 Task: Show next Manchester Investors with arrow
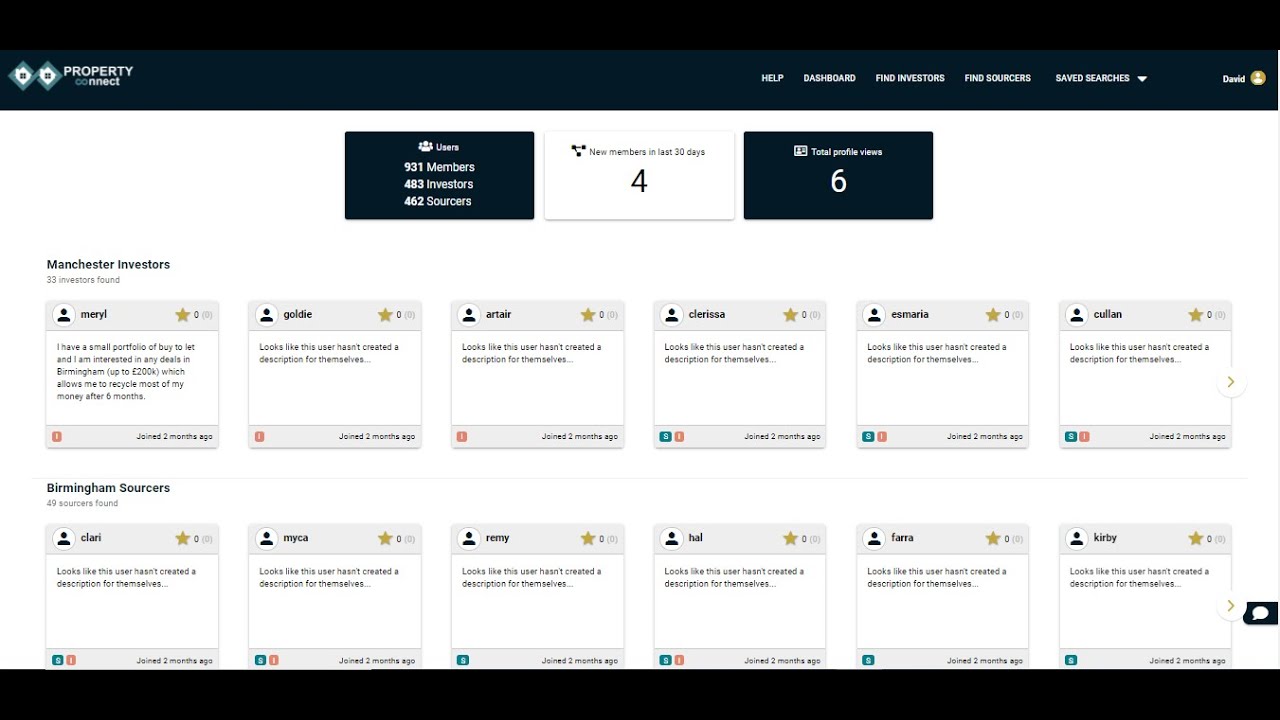(1231, 382)
